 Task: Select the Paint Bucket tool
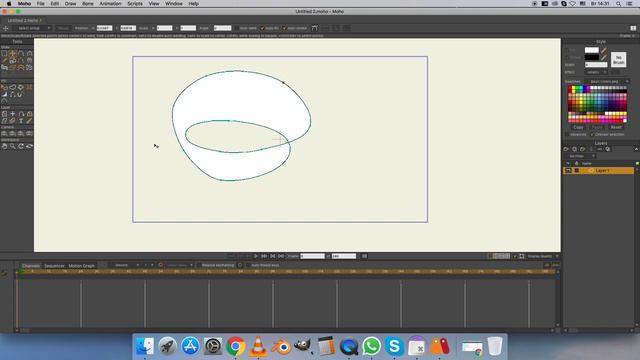(x=21, y=87)
